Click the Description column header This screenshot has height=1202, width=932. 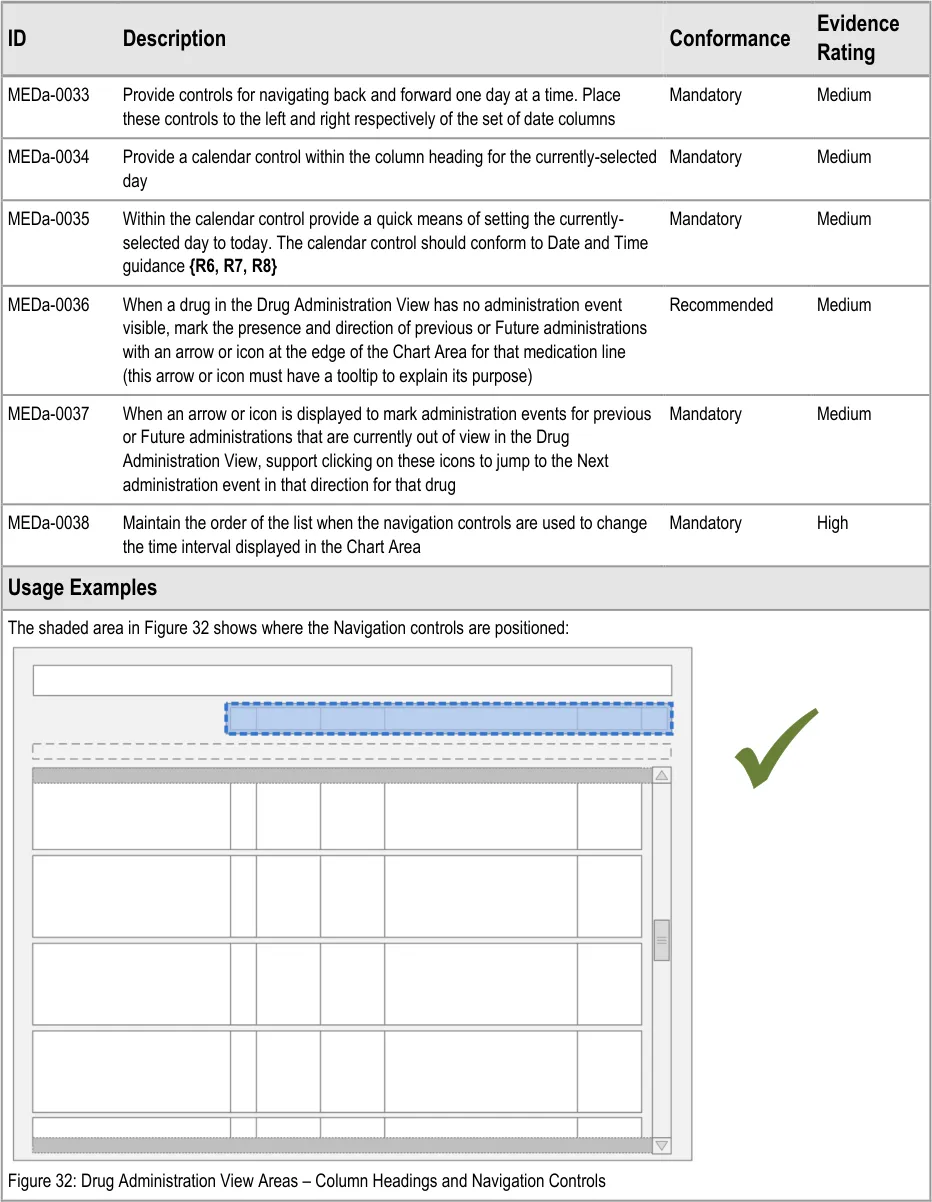coord(174,39)
